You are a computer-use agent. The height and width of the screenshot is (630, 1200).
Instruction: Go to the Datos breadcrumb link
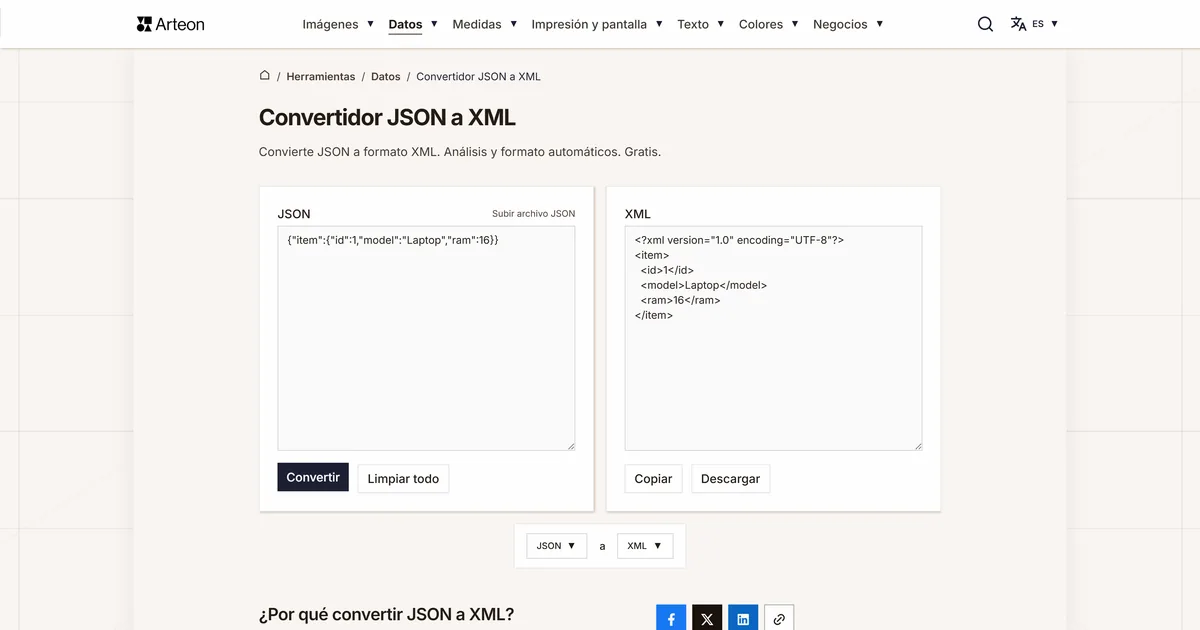click(386, 76)
